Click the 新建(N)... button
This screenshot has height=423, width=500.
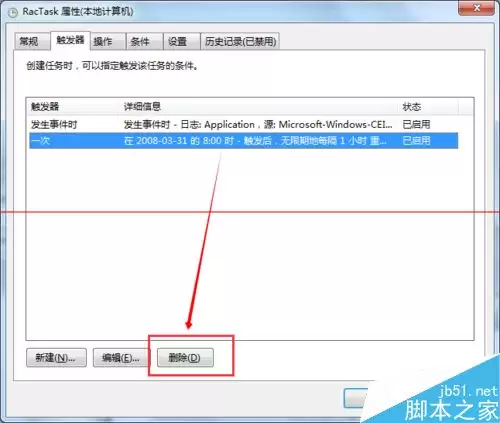[x=56, y=358]
